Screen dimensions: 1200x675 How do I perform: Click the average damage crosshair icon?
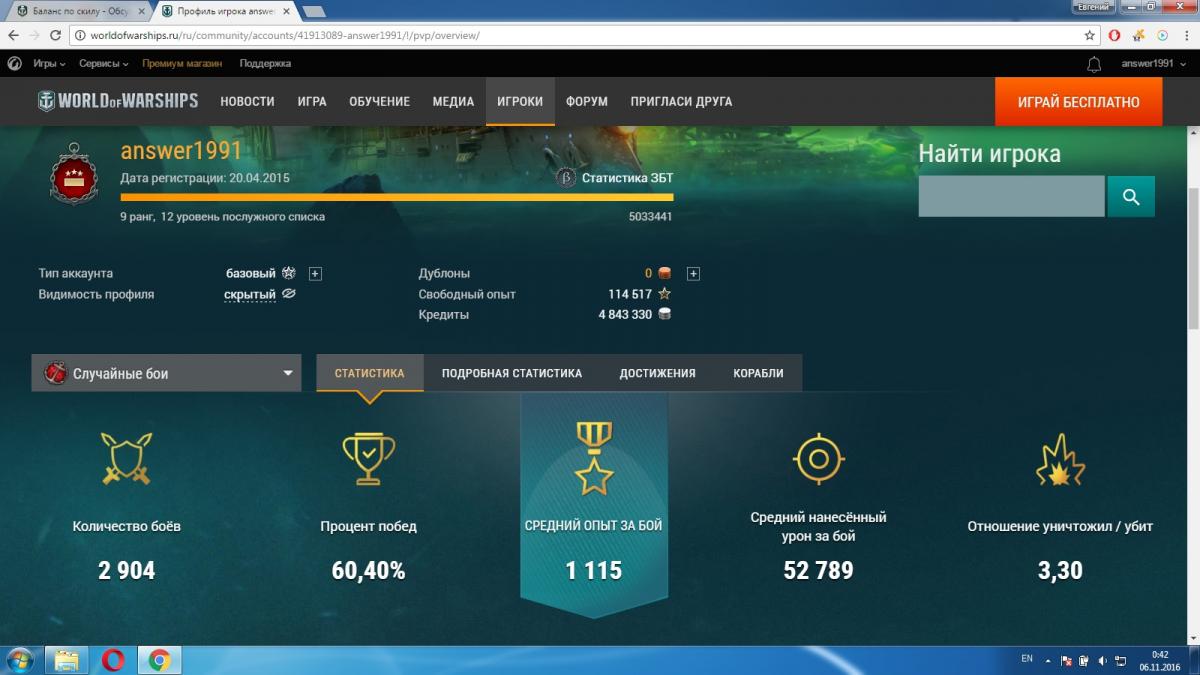pyautogui.click(x=818, y=459)
